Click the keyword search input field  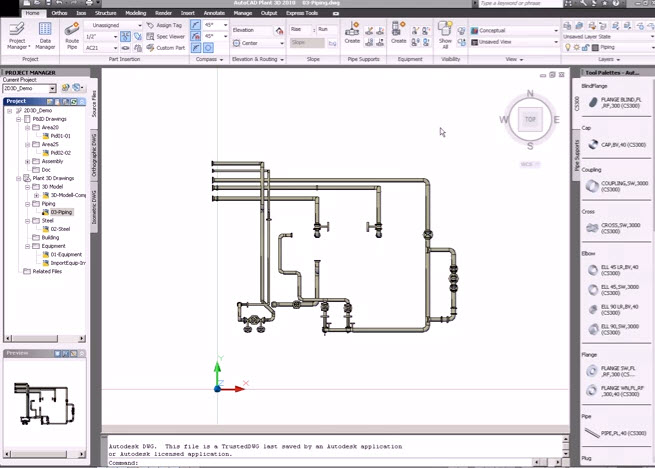tap(520, 4)
